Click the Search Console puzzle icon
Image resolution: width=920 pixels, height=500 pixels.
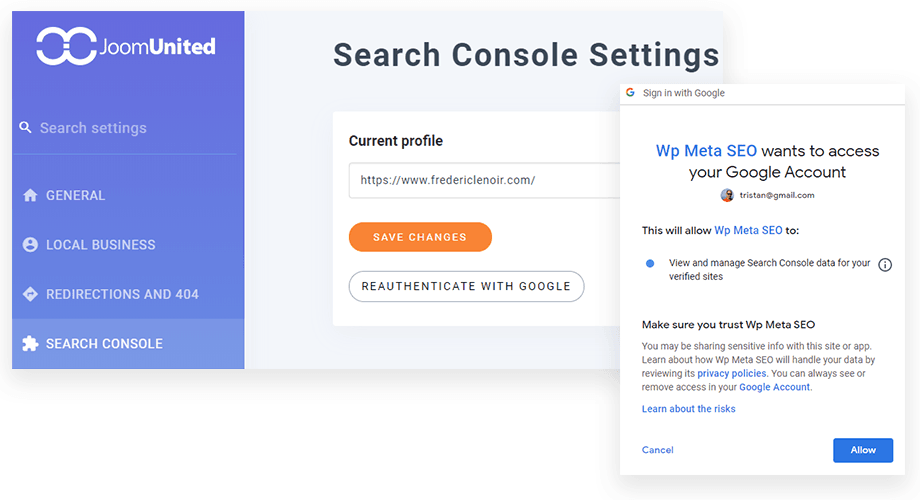point(30,343)
